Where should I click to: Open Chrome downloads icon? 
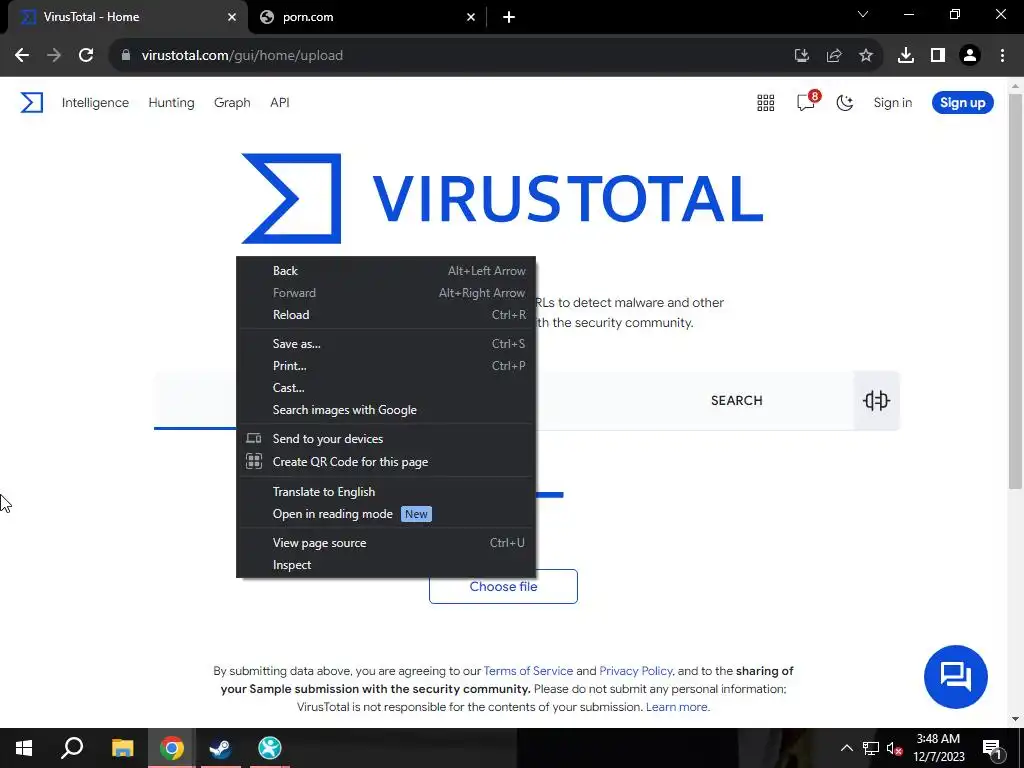(906, 56)
